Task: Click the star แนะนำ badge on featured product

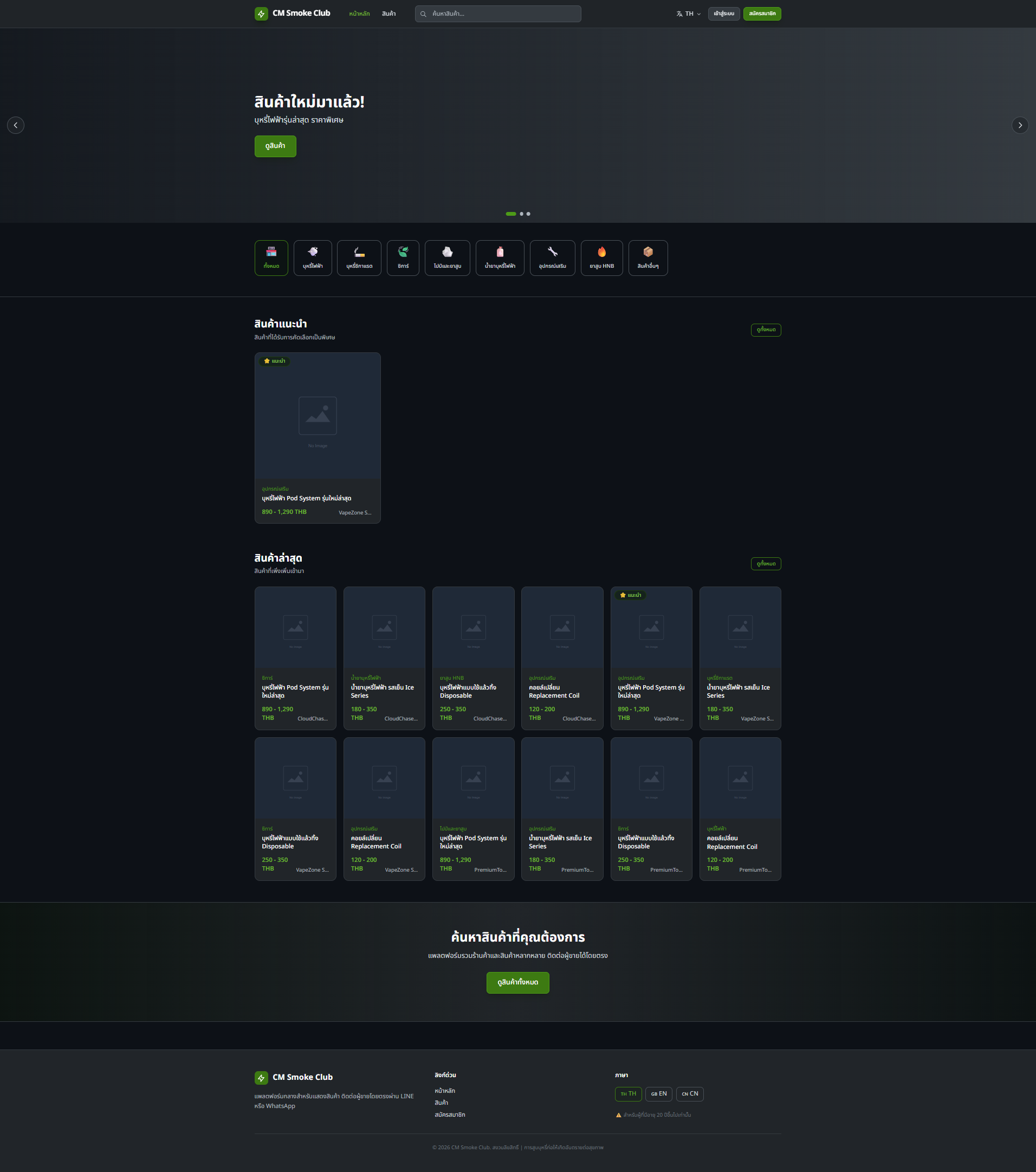Action: (x=275, y=361)
